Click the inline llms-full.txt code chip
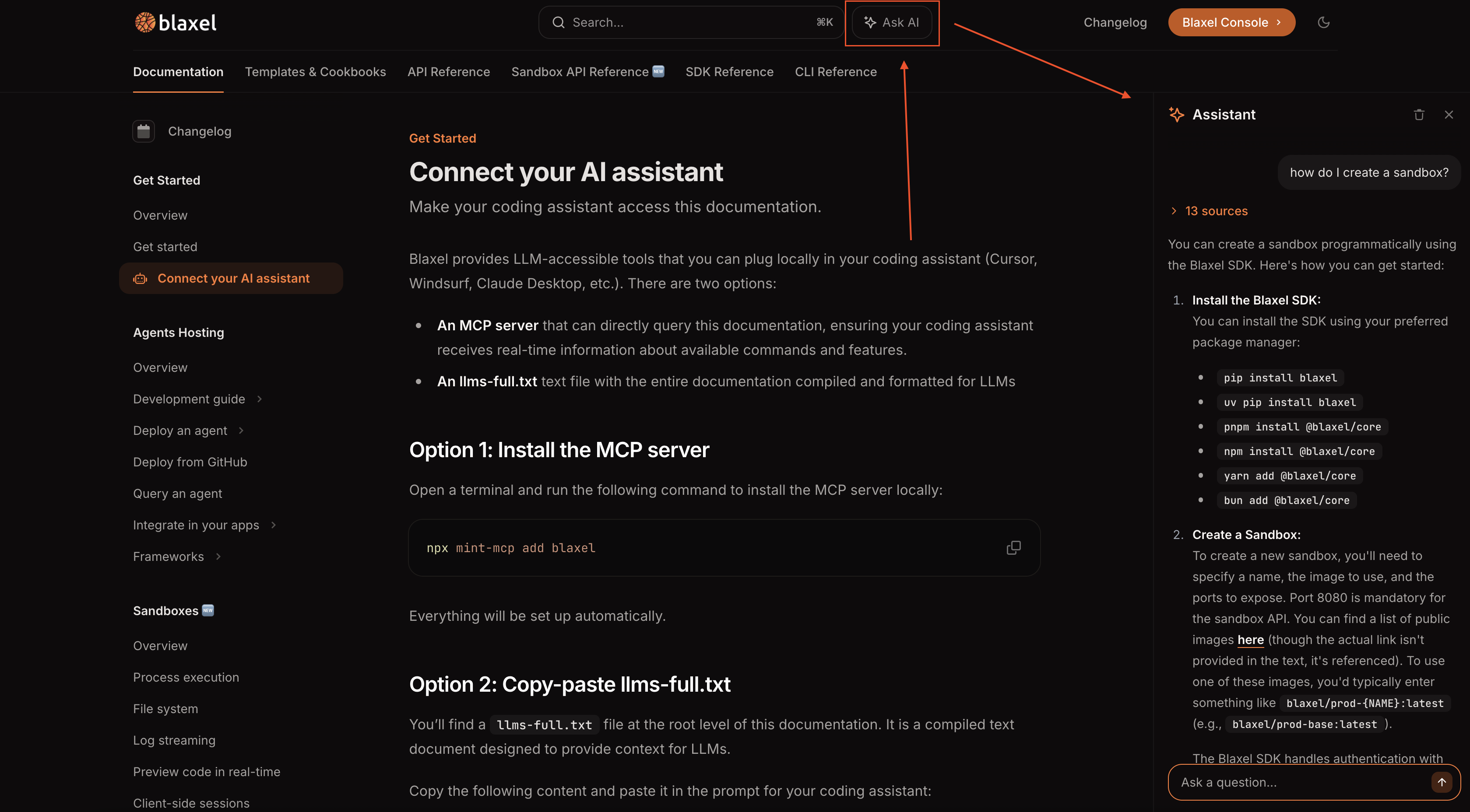Image resolution: width=1470 pixels, height=812 pixels. coord(545,725)
